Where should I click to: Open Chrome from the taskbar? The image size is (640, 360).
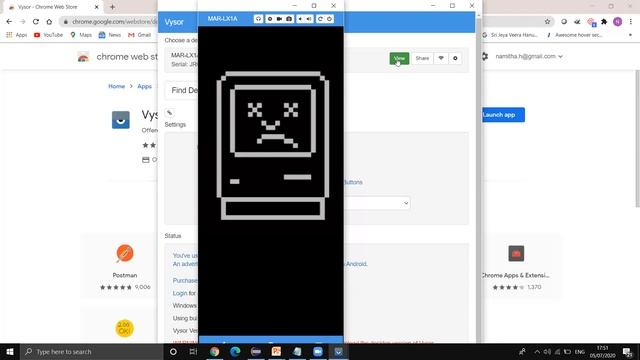pos(215,351)
